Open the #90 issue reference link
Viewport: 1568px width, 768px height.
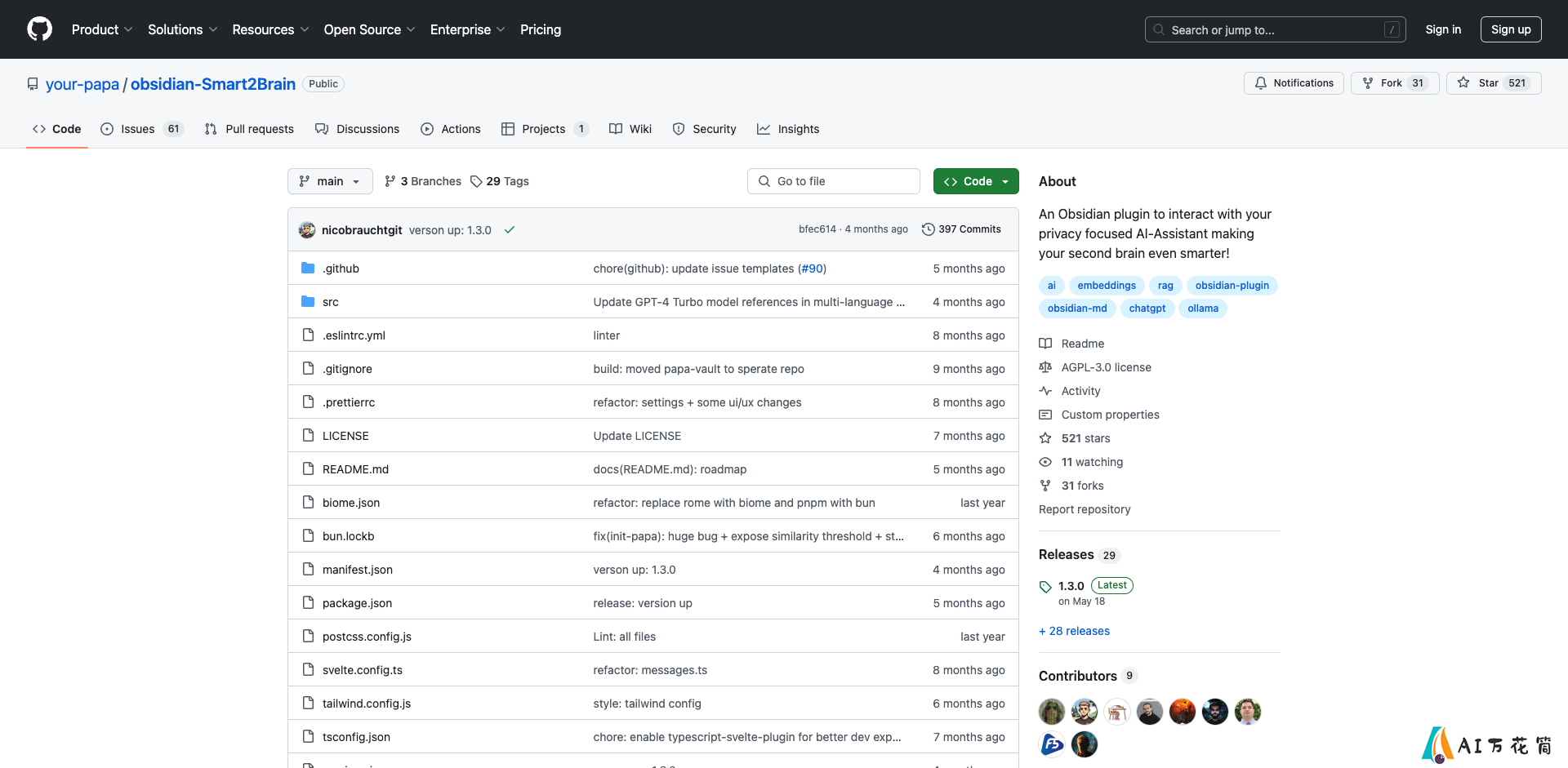pyautogui.click(x=812, y=269)
